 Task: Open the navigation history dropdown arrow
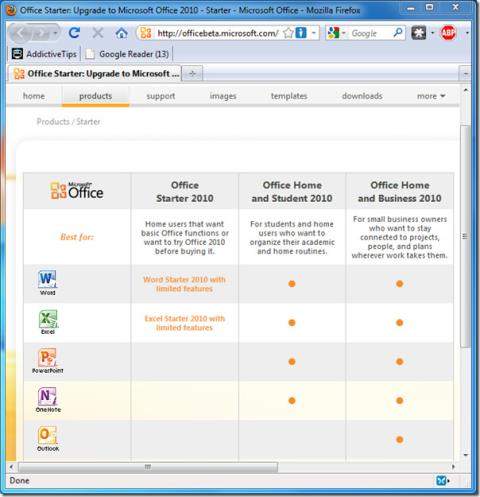pos(55,33)
